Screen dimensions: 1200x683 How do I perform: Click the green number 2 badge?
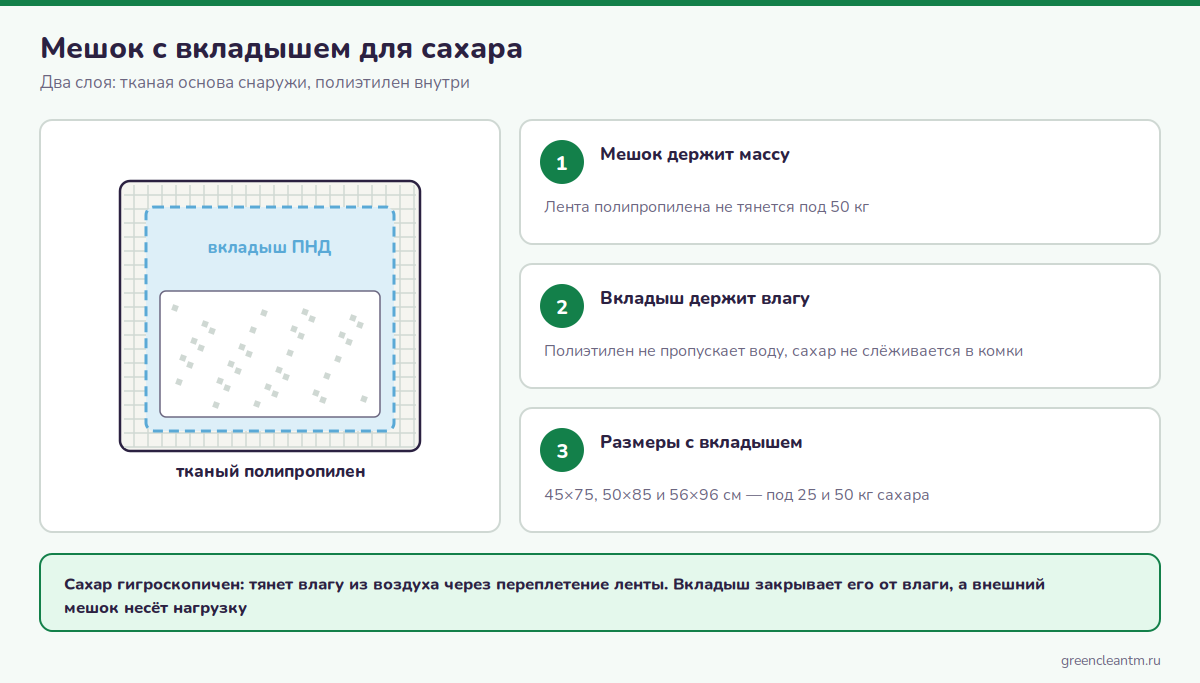click(562, 306)
